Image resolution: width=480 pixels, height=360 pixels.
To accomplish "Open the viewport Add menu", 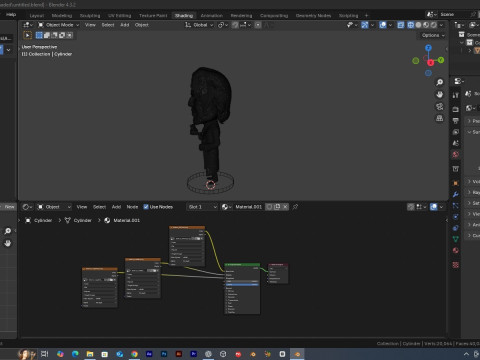I will pyautogui.click(x=124, y=25).
